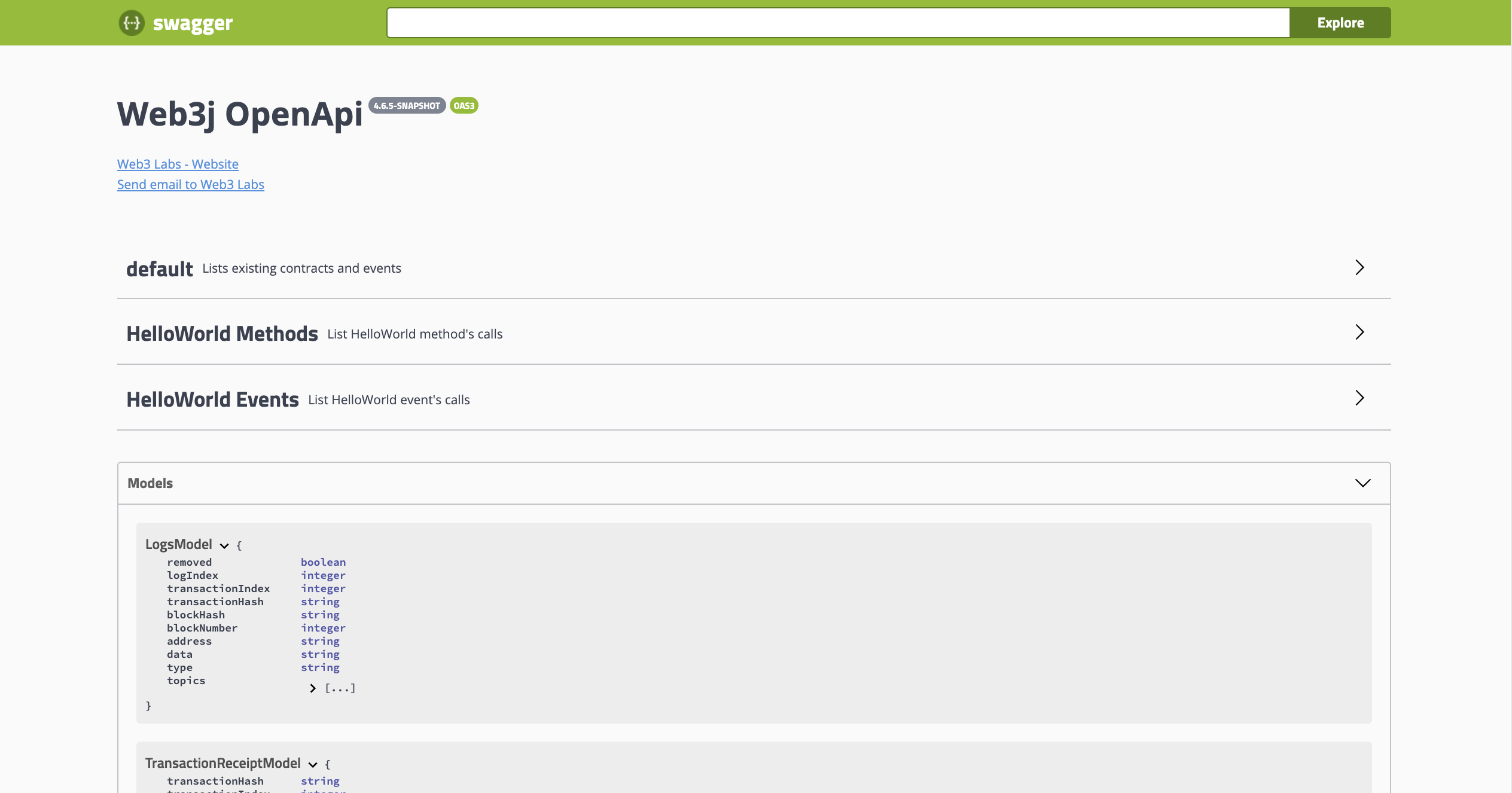Click the 4.6.5-SNAPSHOT version badge
This screenshot has width=1512, height=793.
coord(407,105)
